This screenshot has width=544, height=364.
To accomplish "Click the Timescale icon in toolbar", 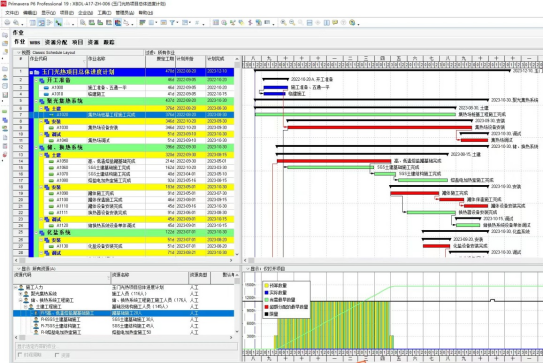I will pos(163,23).
